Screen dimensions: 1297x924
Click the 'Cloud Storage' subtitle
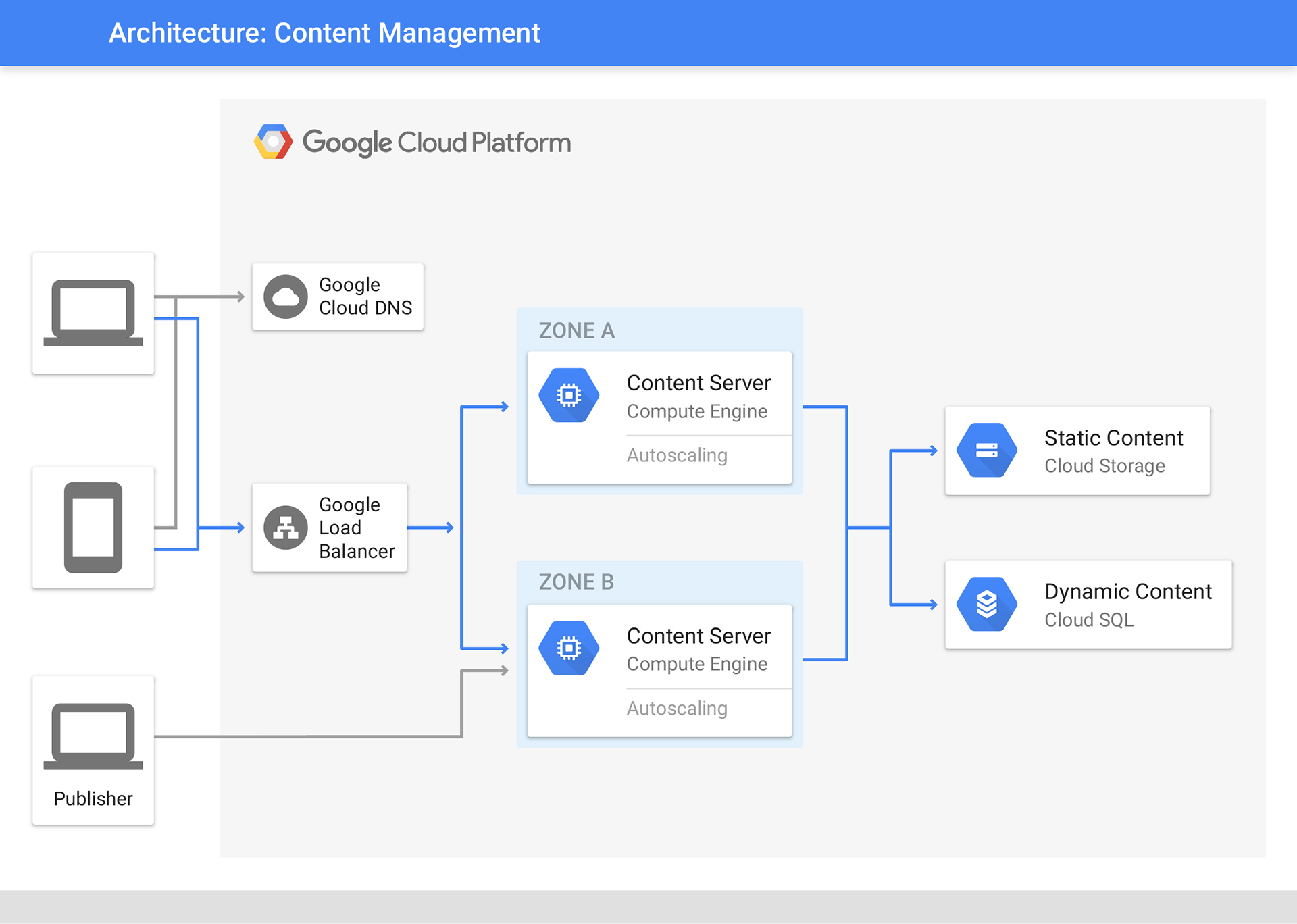point(1104,466)
